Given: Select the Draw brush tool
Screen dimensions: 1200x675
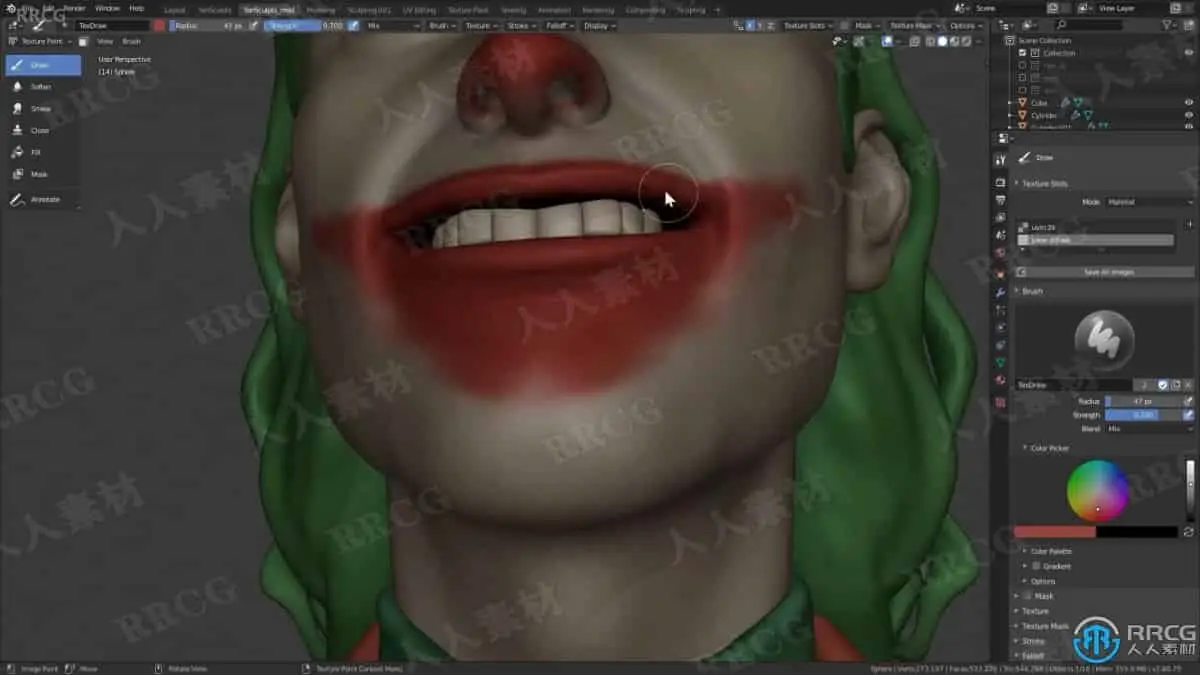Looking at the screenshot, I should pyautogui.click(x=43, y=65).
